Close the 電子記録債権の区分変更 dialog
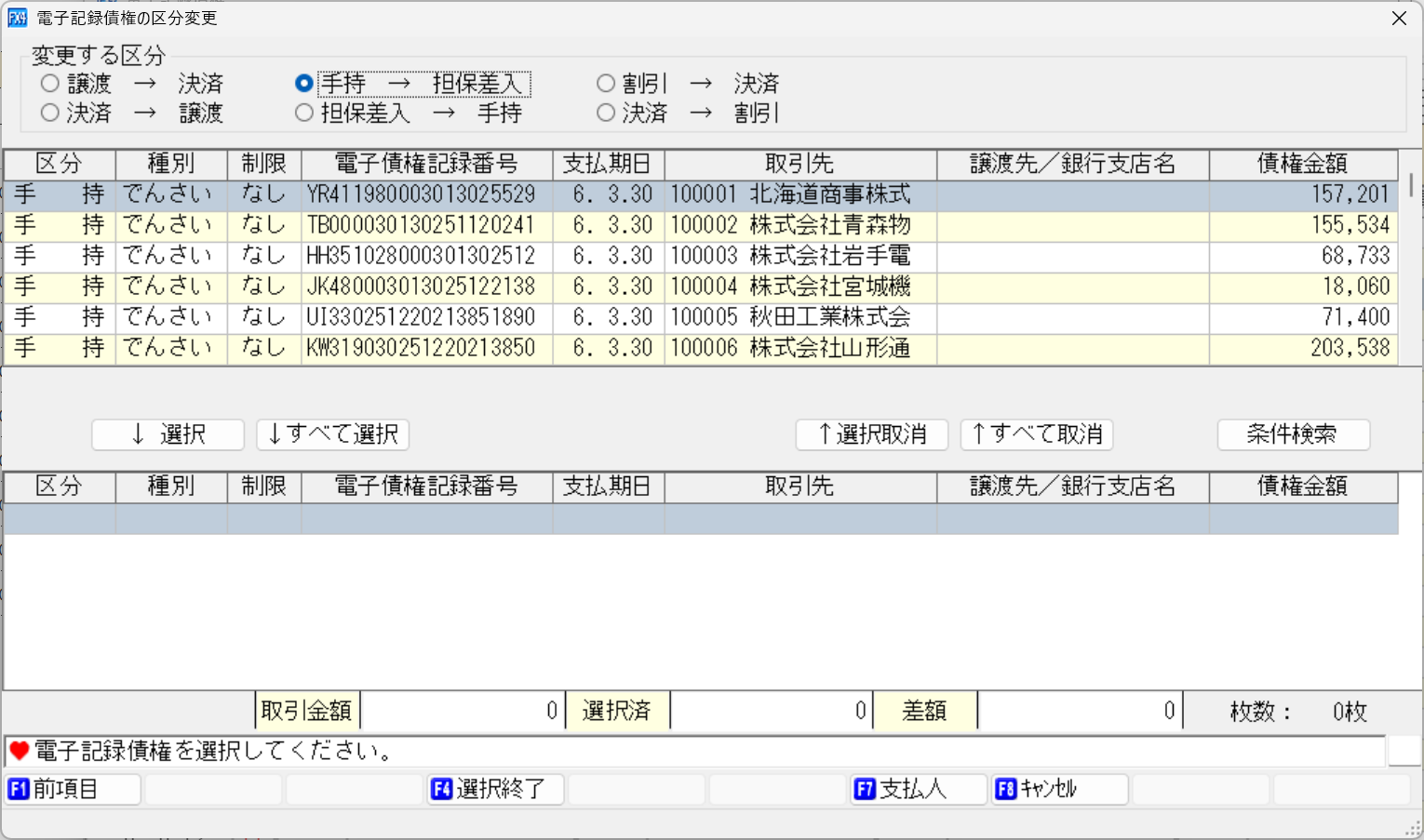1424x840 pixels. pos(1400,18)
